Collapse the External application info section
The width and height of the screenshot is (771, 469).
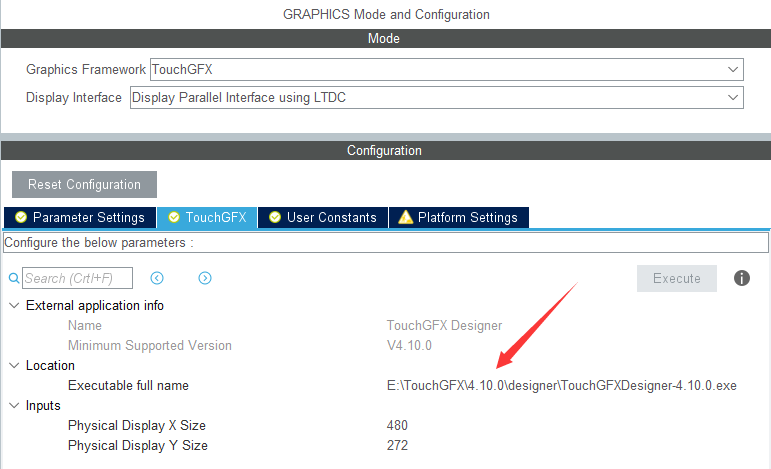point(14,305)
